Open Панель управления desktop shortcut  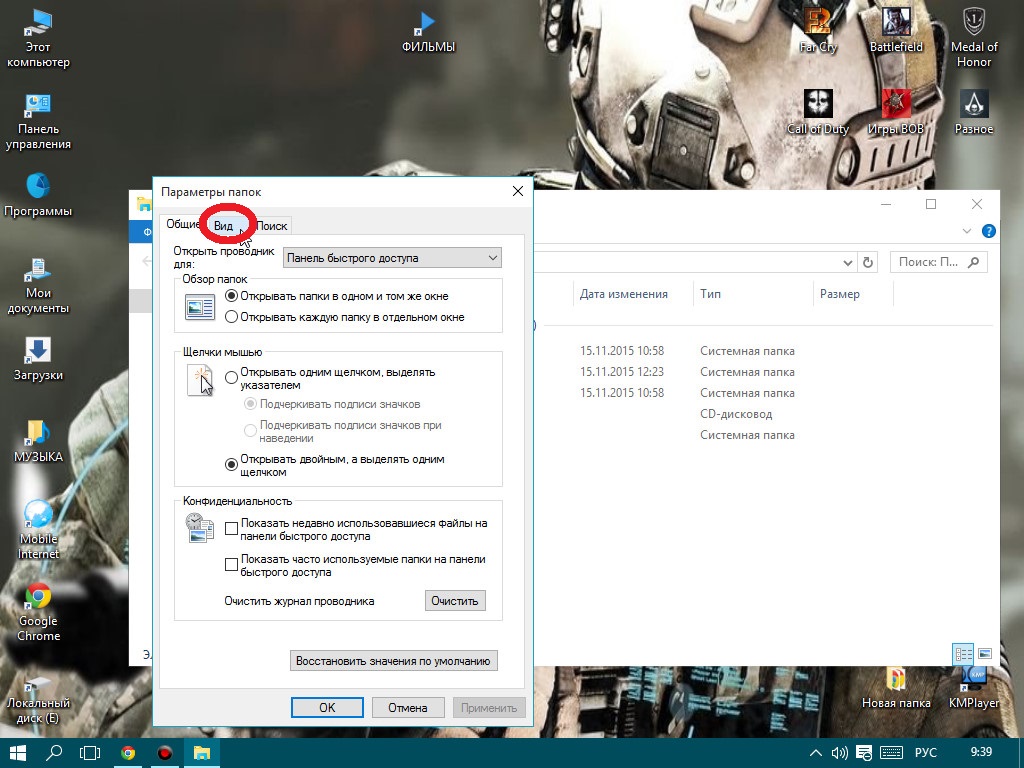pos(38,121)
